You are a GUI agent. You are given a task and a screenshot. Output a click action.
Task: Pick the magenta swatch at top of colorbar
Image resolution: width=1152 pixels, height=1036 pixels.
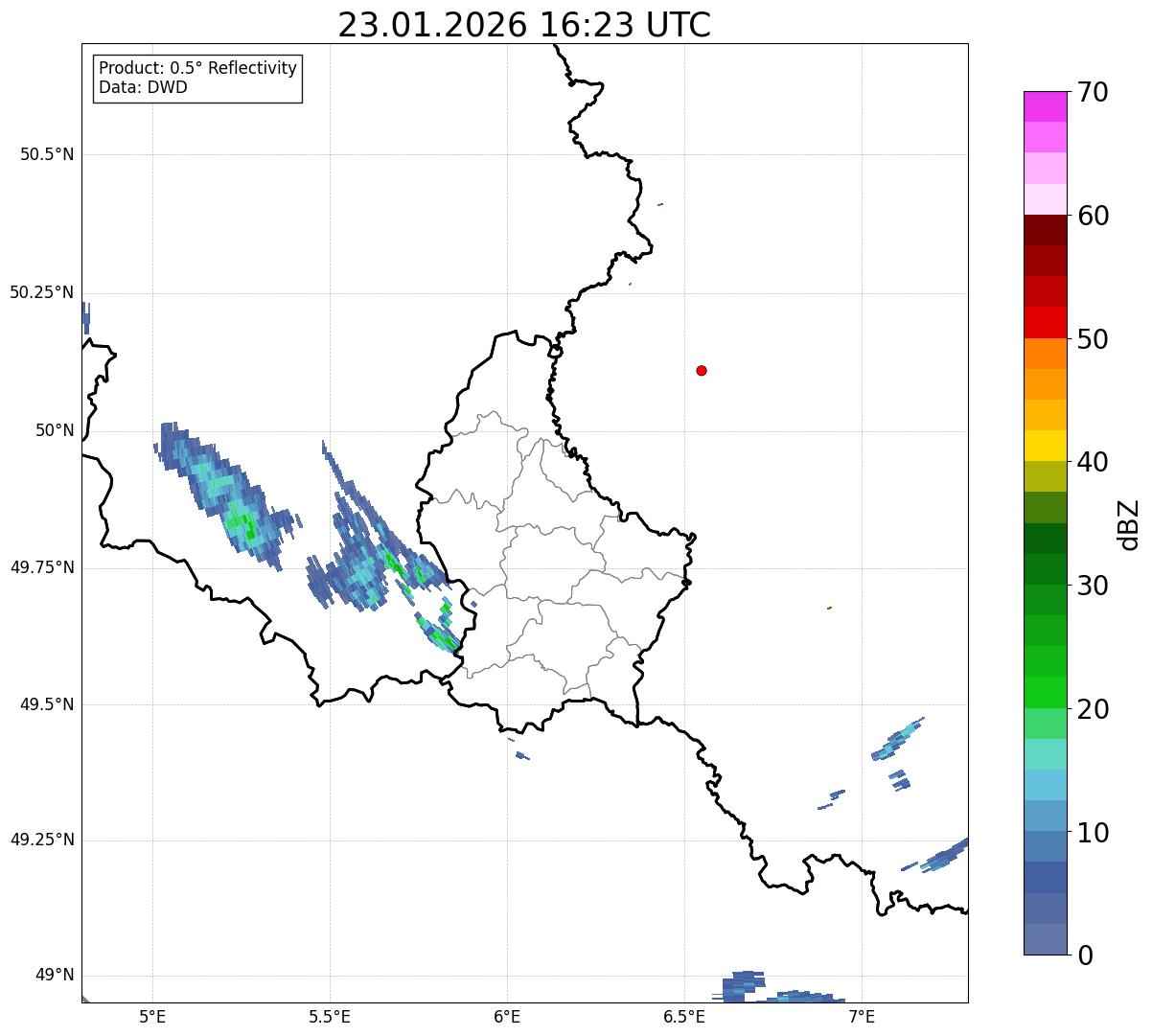(1045, 106)
